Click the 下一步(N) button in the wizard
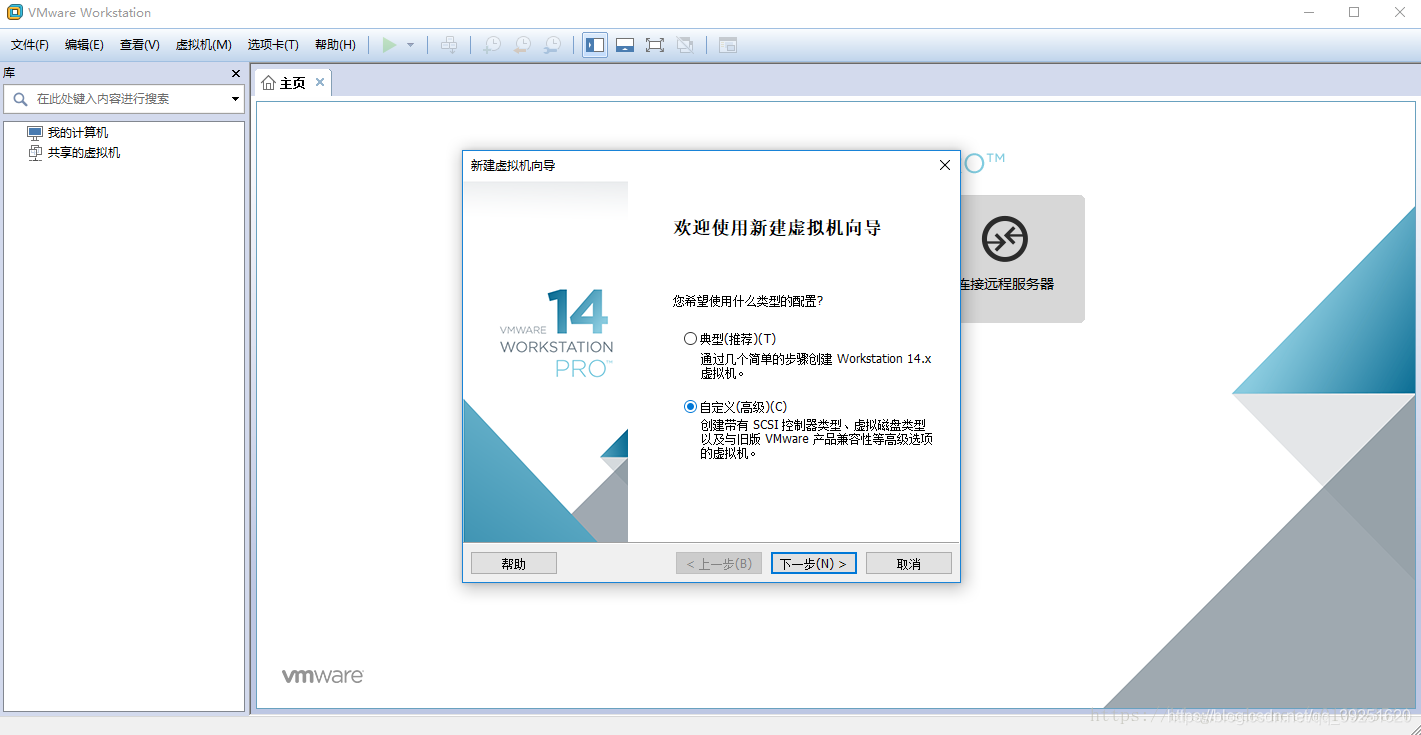The image size is (1421, 735). [813, 562]
